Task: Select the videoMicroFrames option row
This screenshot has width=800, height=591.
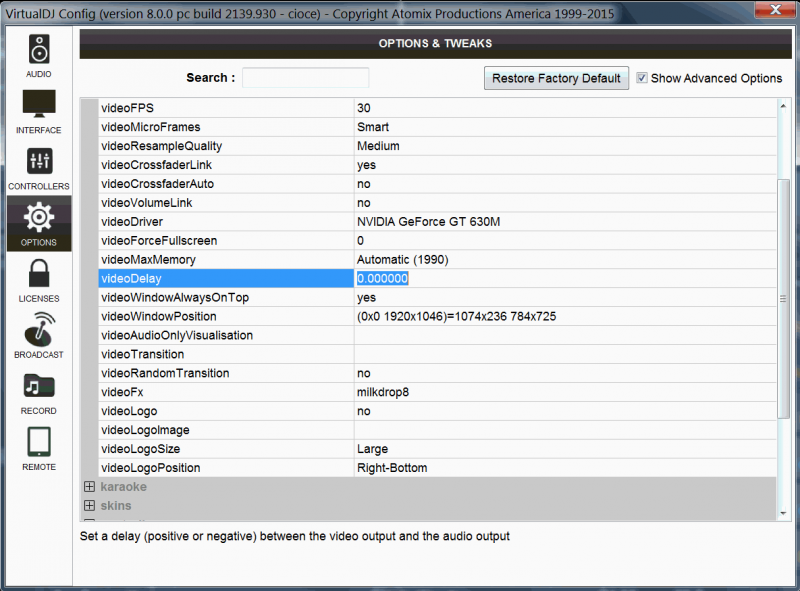Action: click(x=437, y=127)
